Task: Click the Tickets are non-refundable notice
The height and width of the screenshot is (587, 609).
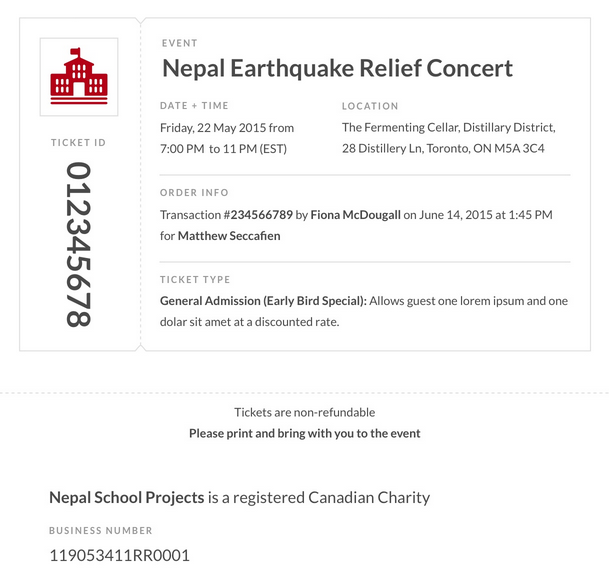Action: 305,412
